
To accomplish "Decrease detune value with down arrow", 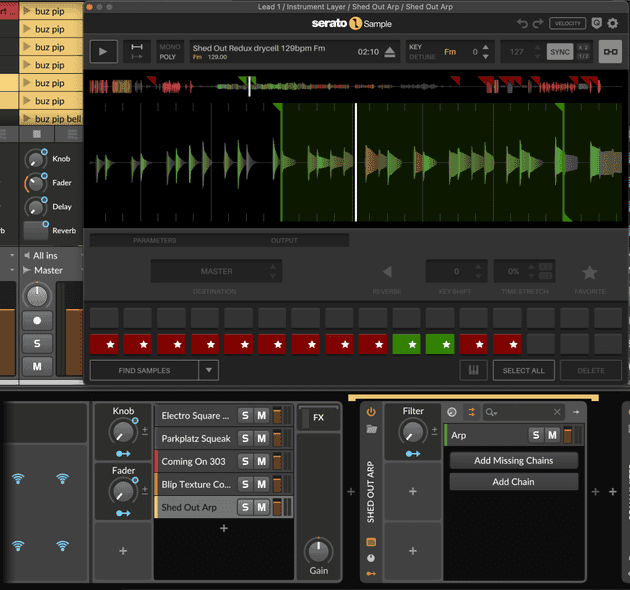I will click(x=486, y=57).
